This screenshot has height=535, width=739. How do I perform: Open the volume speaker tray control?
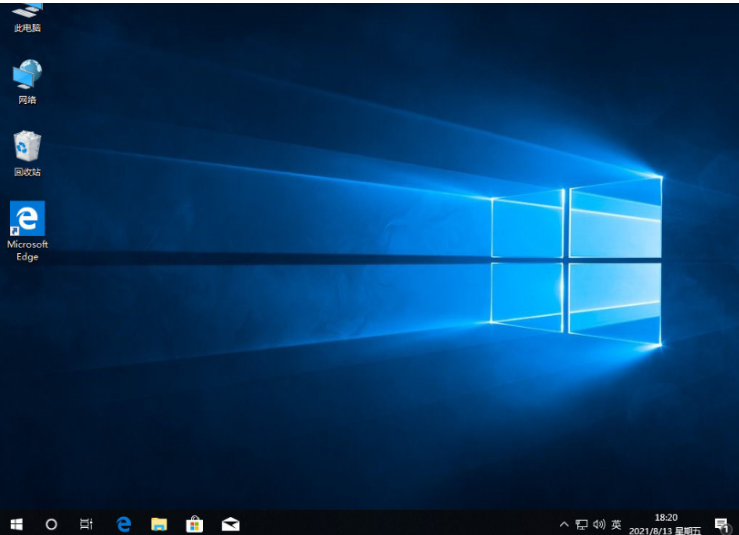click(599, 524)
